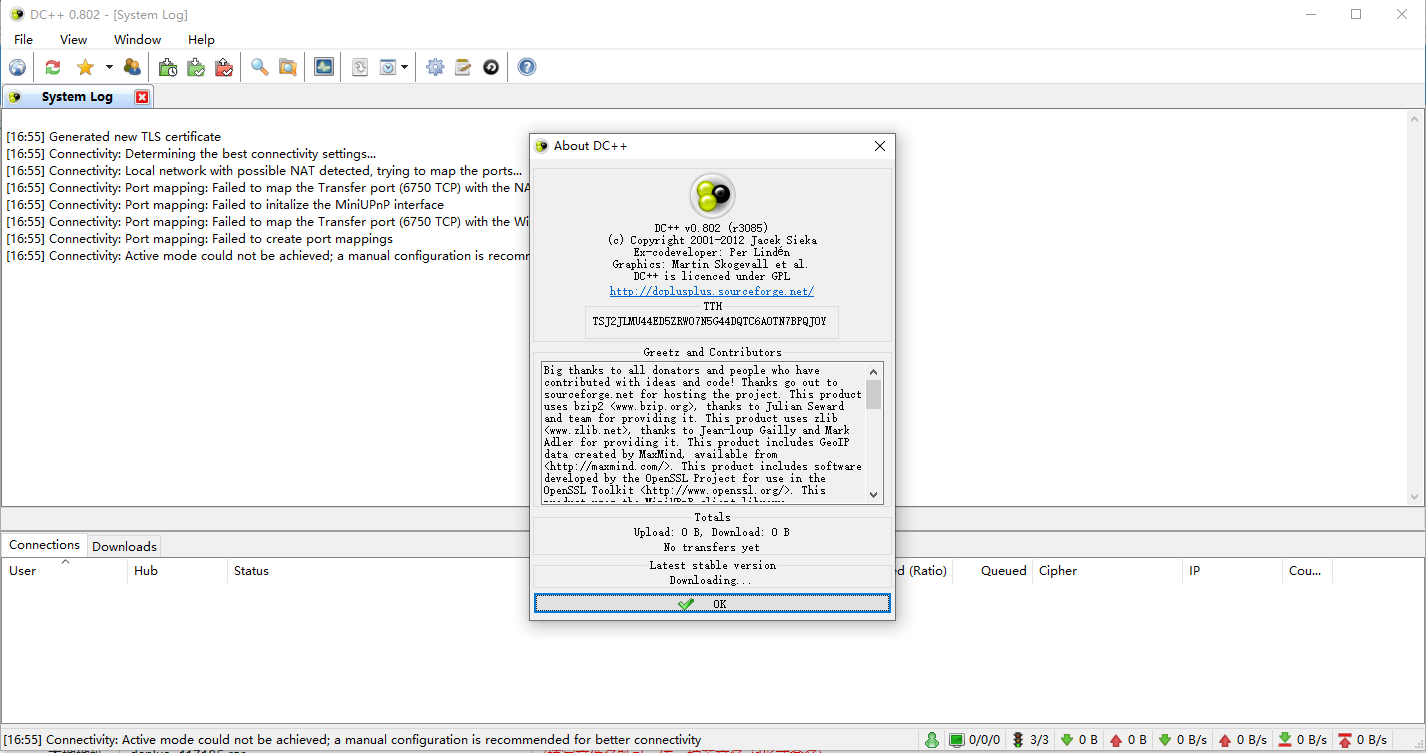Open Favorite Hubs star icon
Image resolution: width=1426 pixels, height=753 pixels.
[85, 67]
